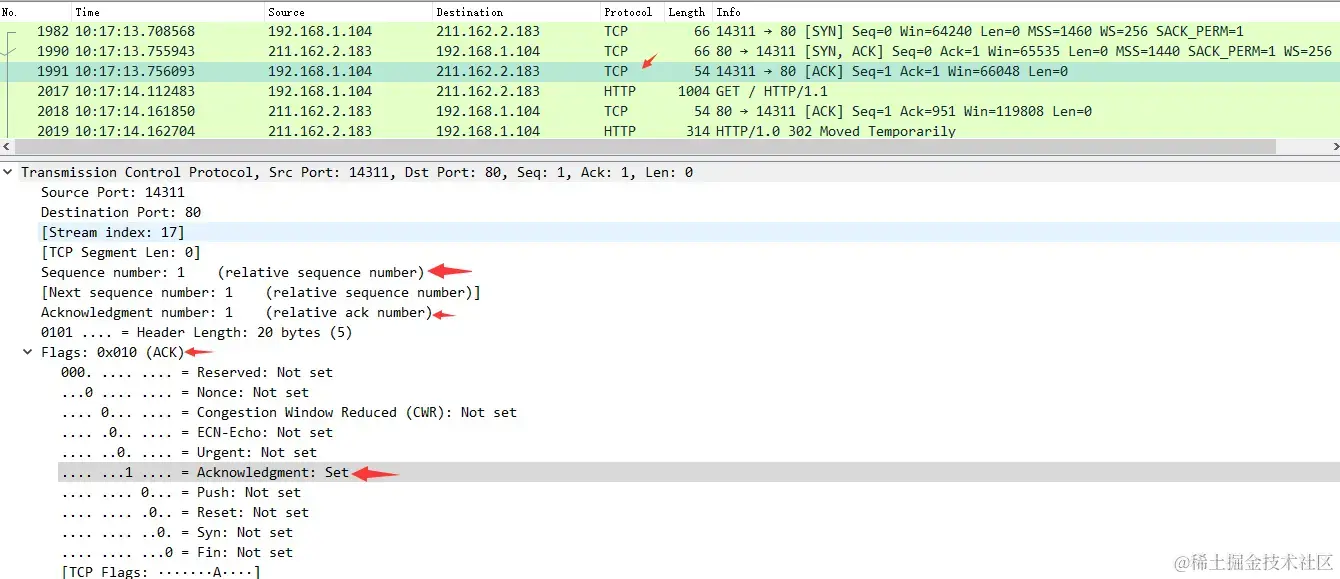Click the length value 1004 cell

(x=694, y=91)
